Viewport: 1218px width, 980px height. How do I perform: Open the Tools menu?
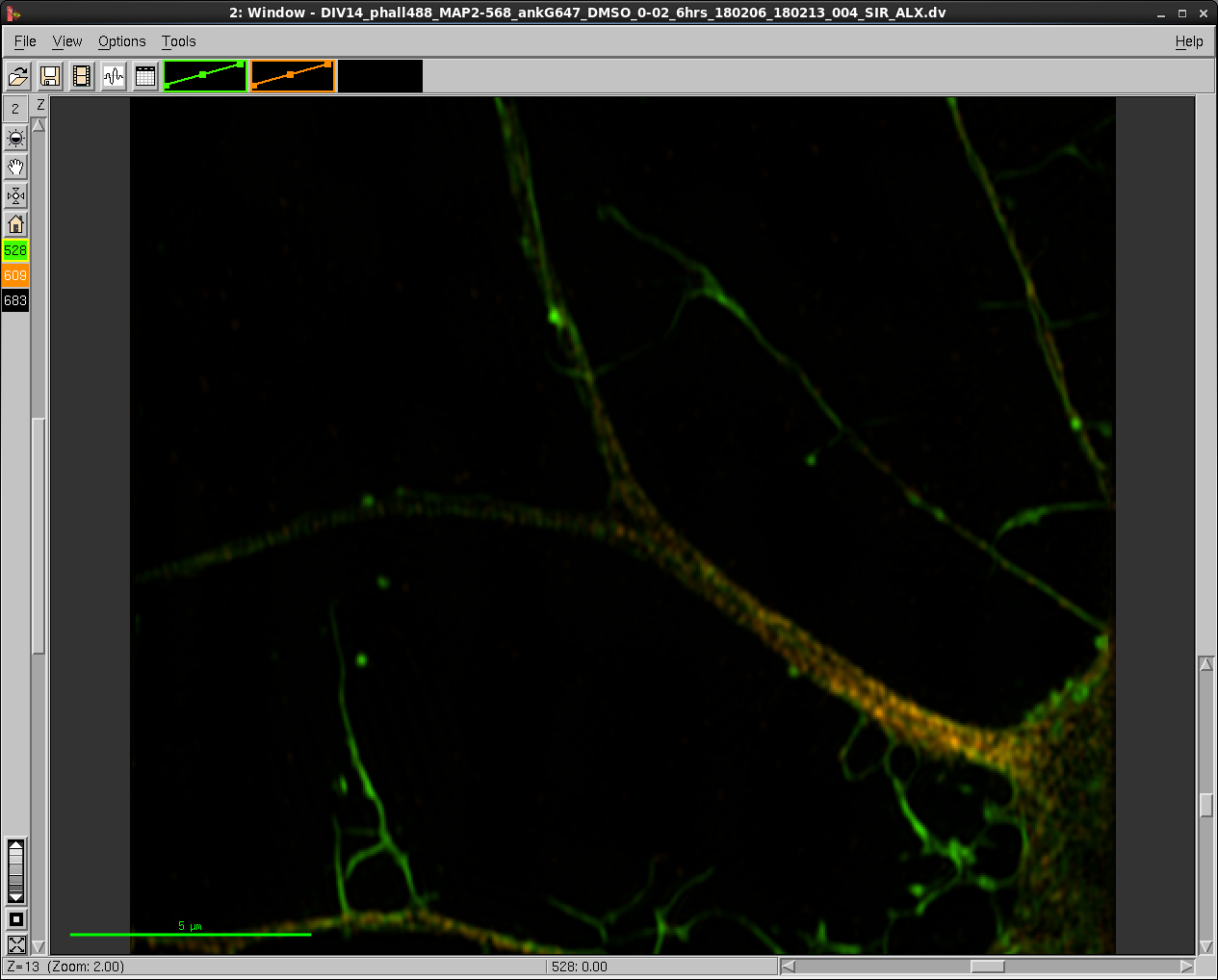pos(178,41)
